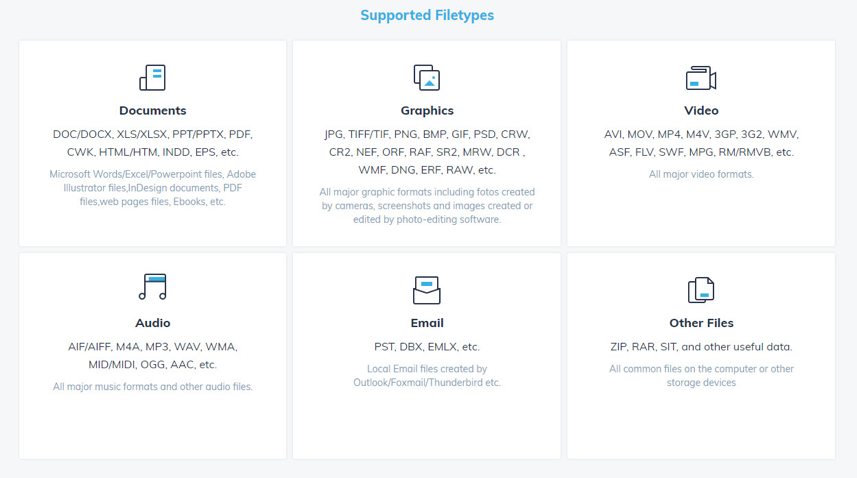Click the Graphics image stack icon
The image size is (857, 478).
point(427,78)
